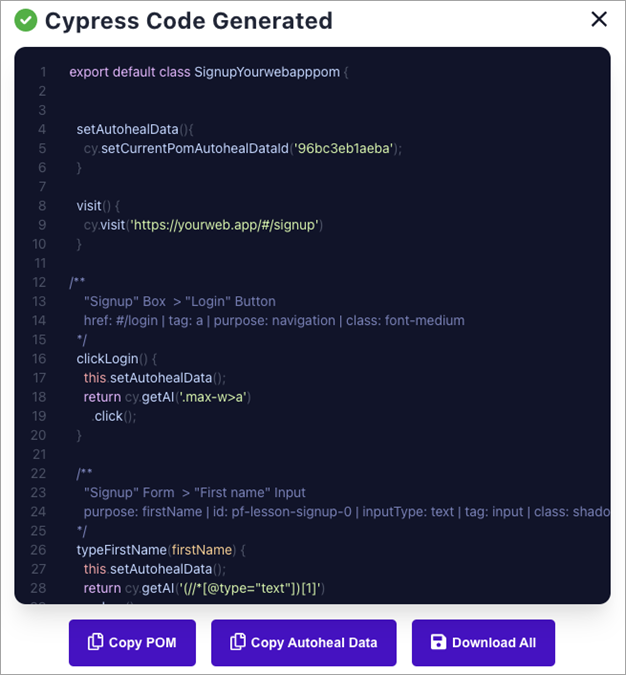The height and width of the screenshot is (675, 626).
Task: Click the '.max-w>a' selector string
Action: coord(218,397)
